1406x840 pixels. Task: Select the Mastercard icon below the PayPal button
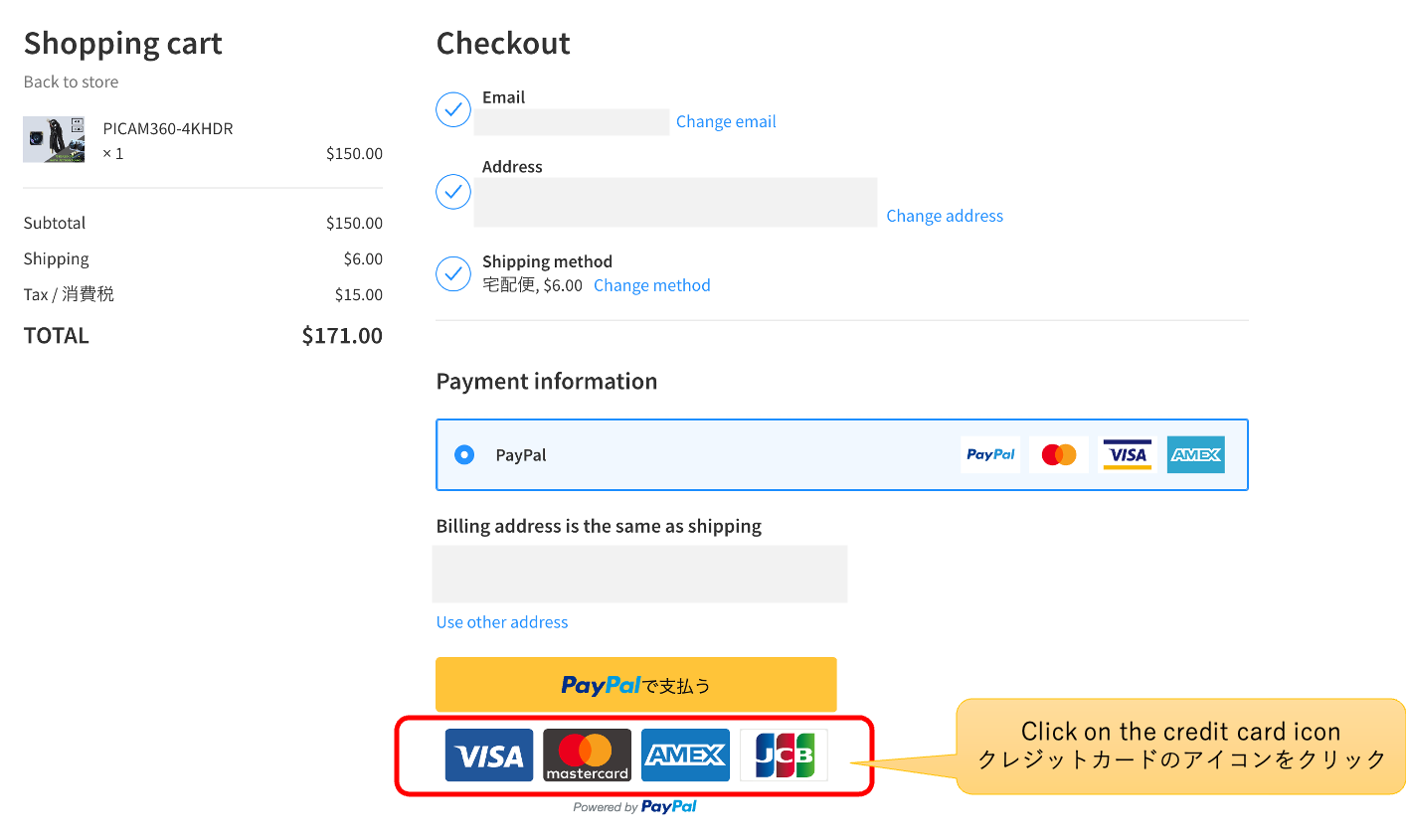587,755
